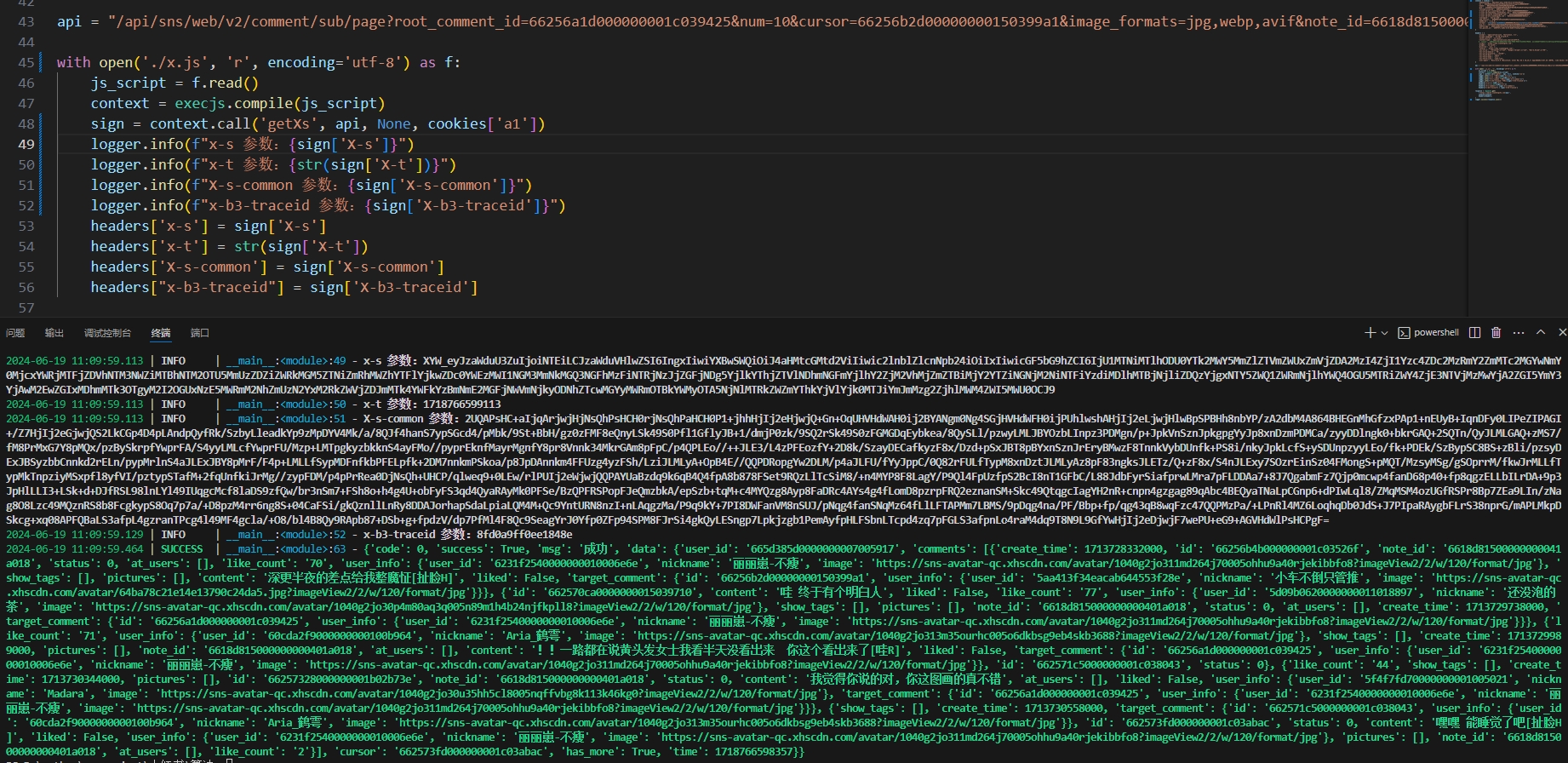Select the powershell terminal label

pyautogui.click(x=1436, y=333)
